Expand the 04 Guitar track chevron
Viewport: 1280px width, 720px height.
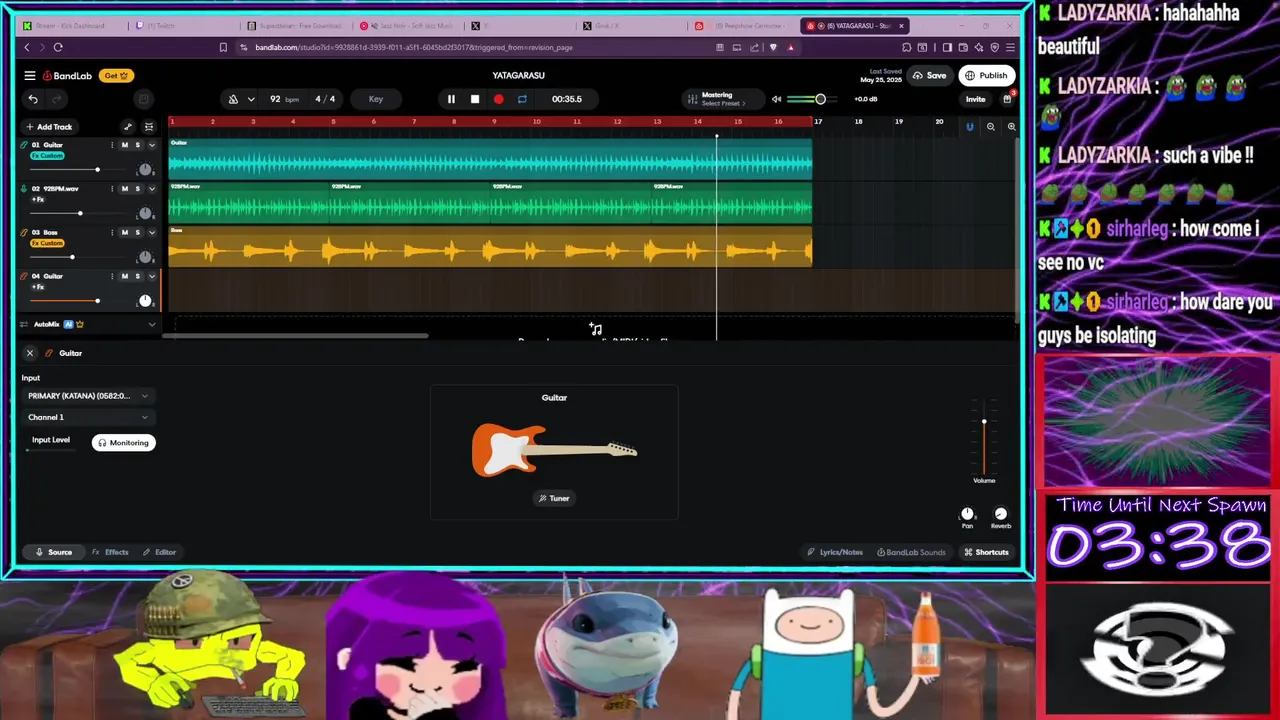(151, 276)
